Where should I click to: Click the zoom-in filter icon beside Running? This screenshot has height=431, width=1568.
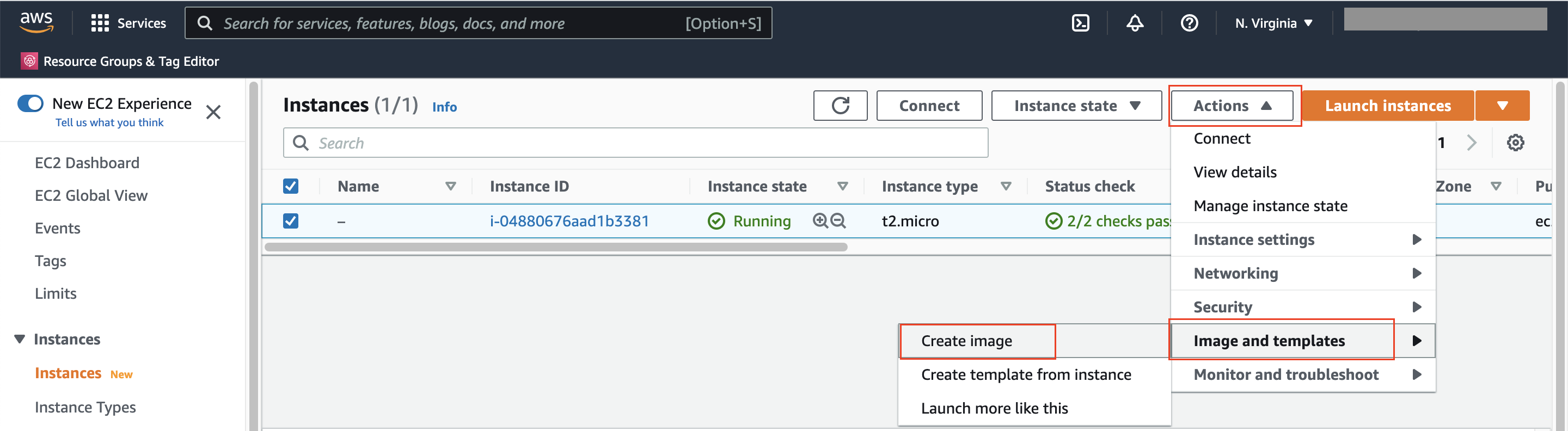[x=820, y=220]
